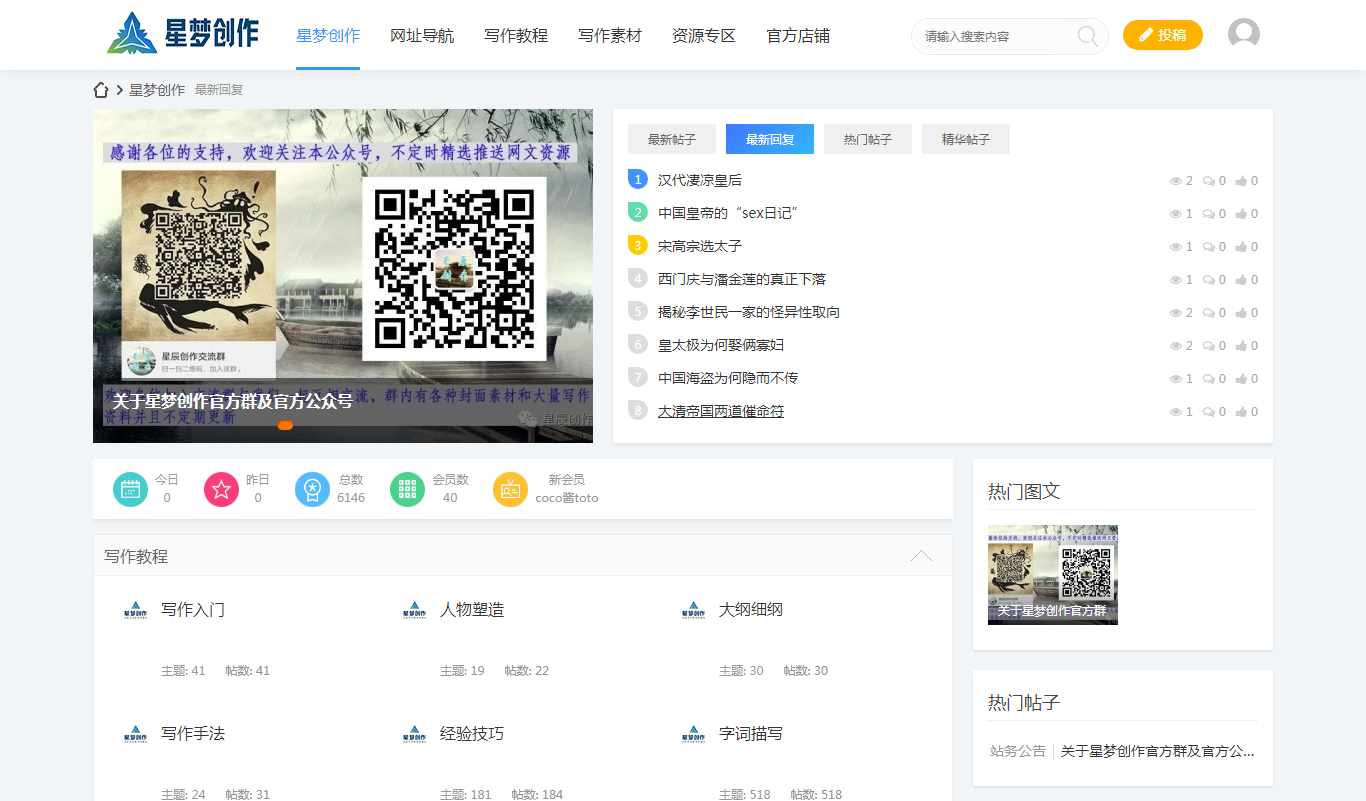Viewport: 1366px width, 801px height.
Task: Open hot post 关于星梦创作官方群及官方公...
Action: 1157,751
